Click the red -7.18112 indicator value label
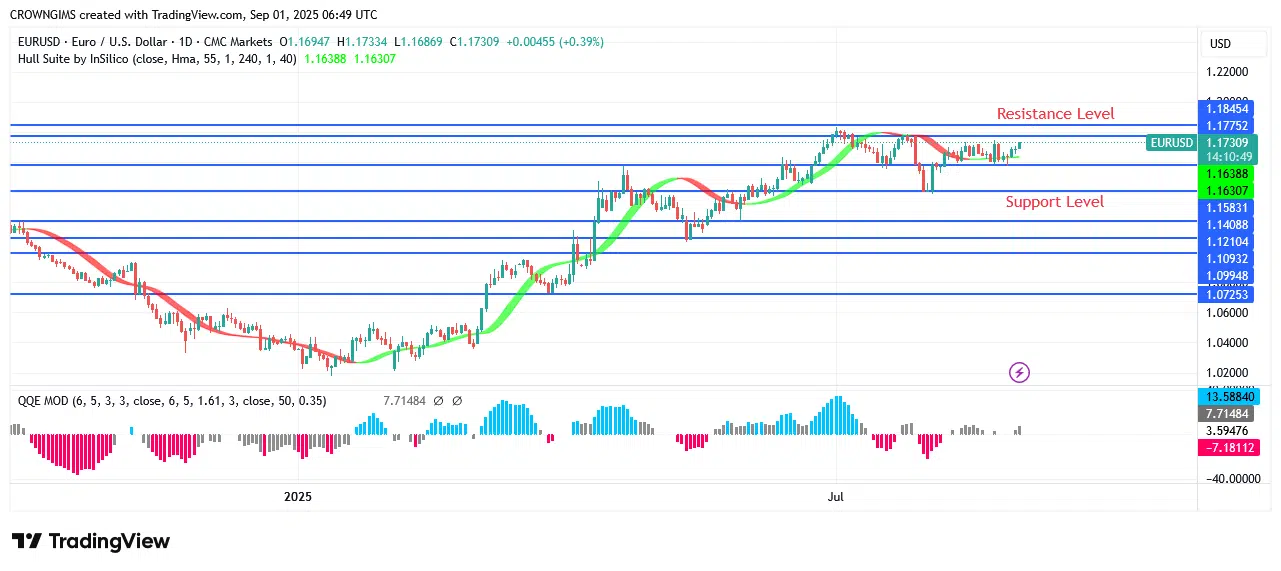 pos(1227,448)
